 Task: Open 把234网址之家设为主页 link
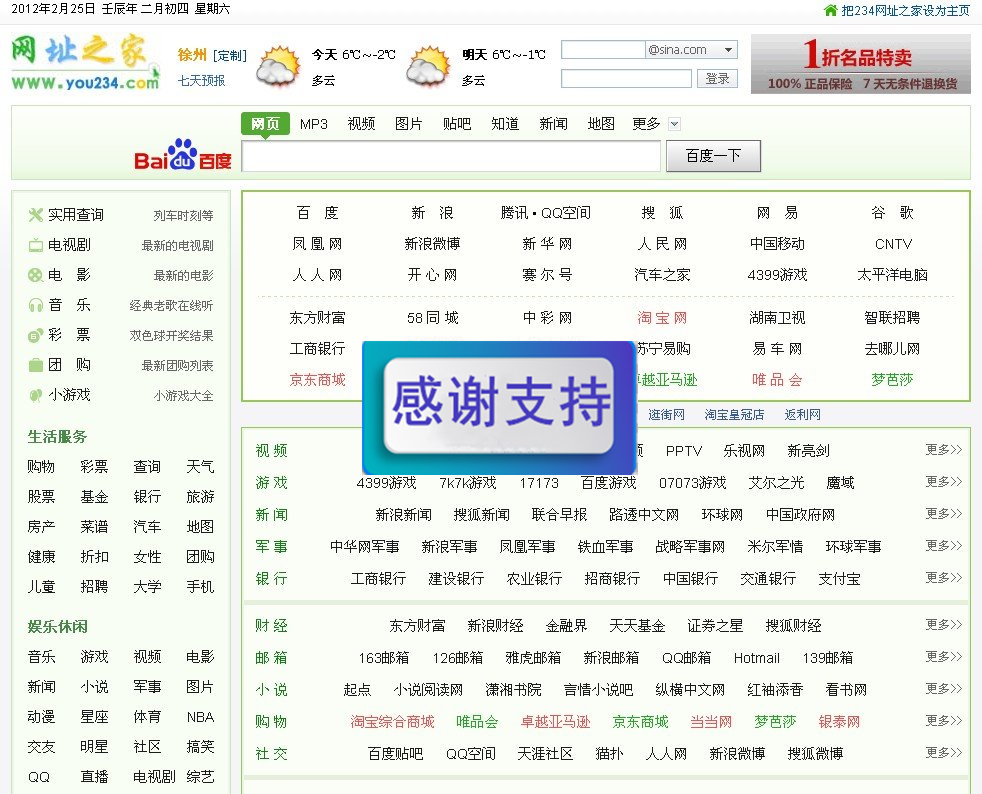(x=906, y=11)
